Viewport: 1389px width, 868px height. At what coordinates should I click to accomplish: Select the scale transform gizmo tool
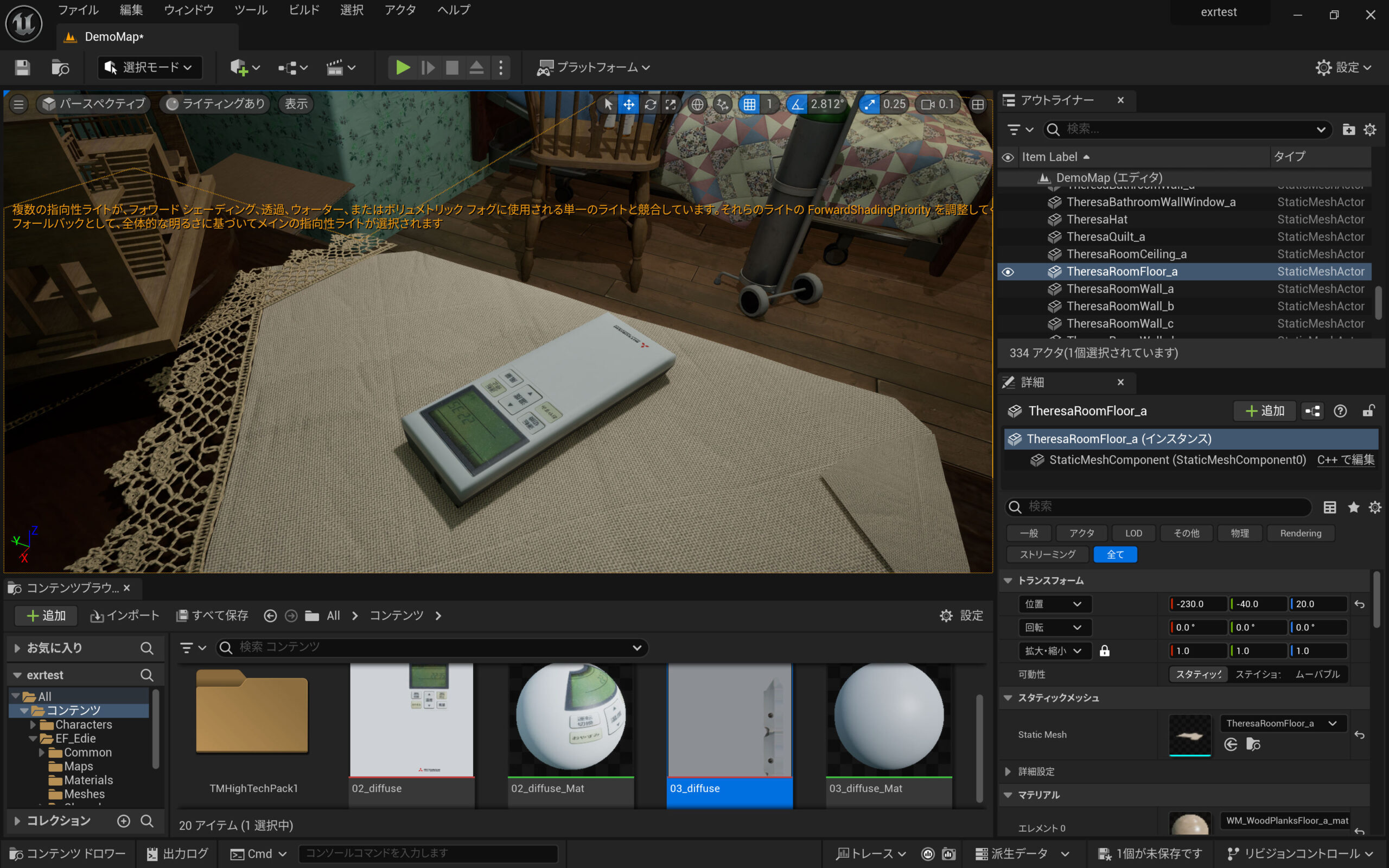click(x=671, y=105)
